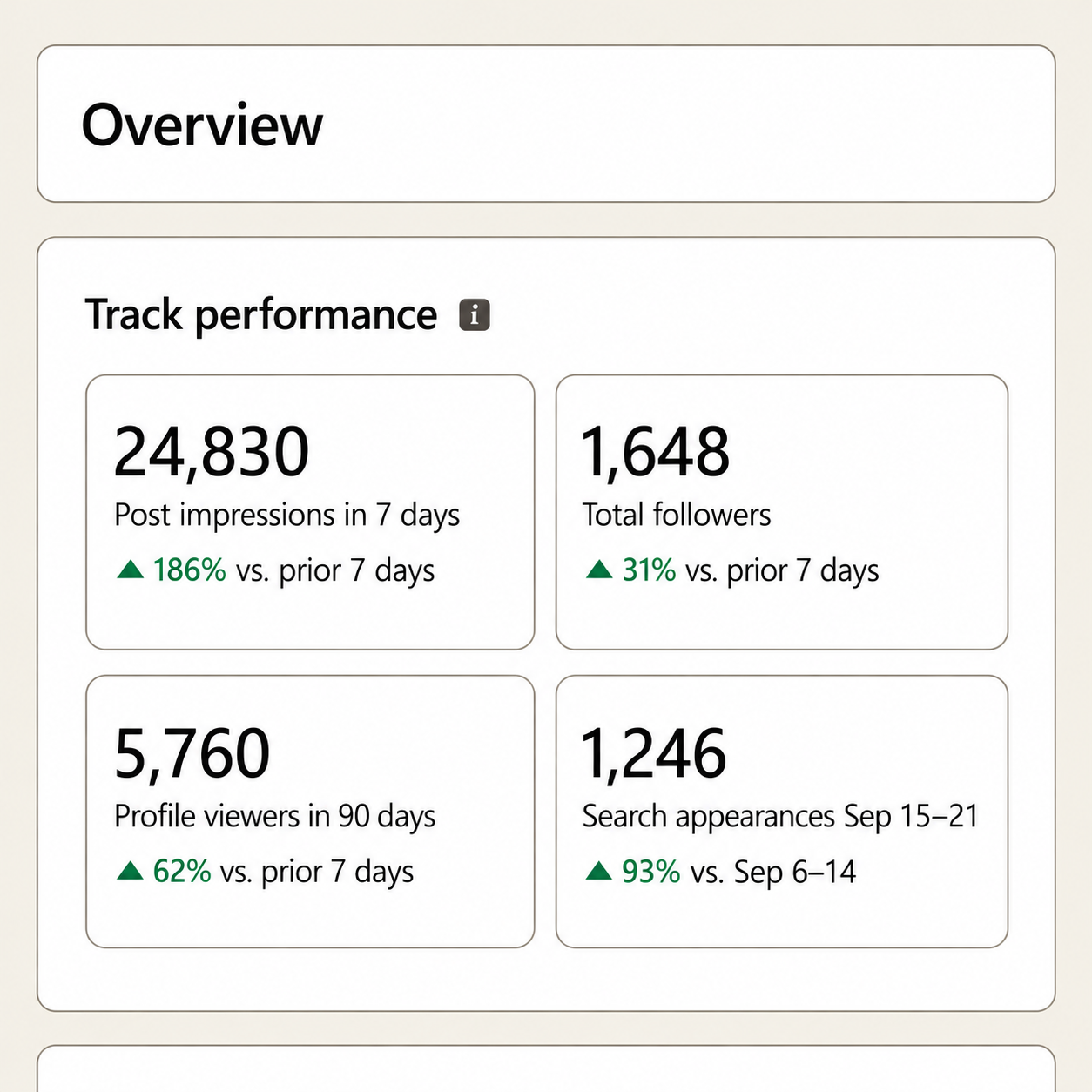Click the Profile viewers in 90 days label
Viewport: 1092px width, 1092px height.
click(x=274, y=817)
